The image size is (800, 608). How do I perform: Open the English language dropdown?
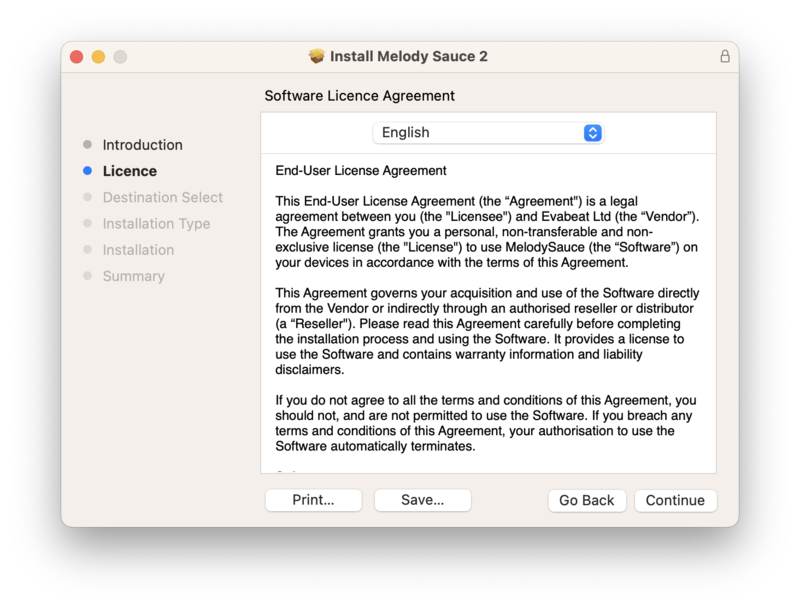[x=488, y=133]
